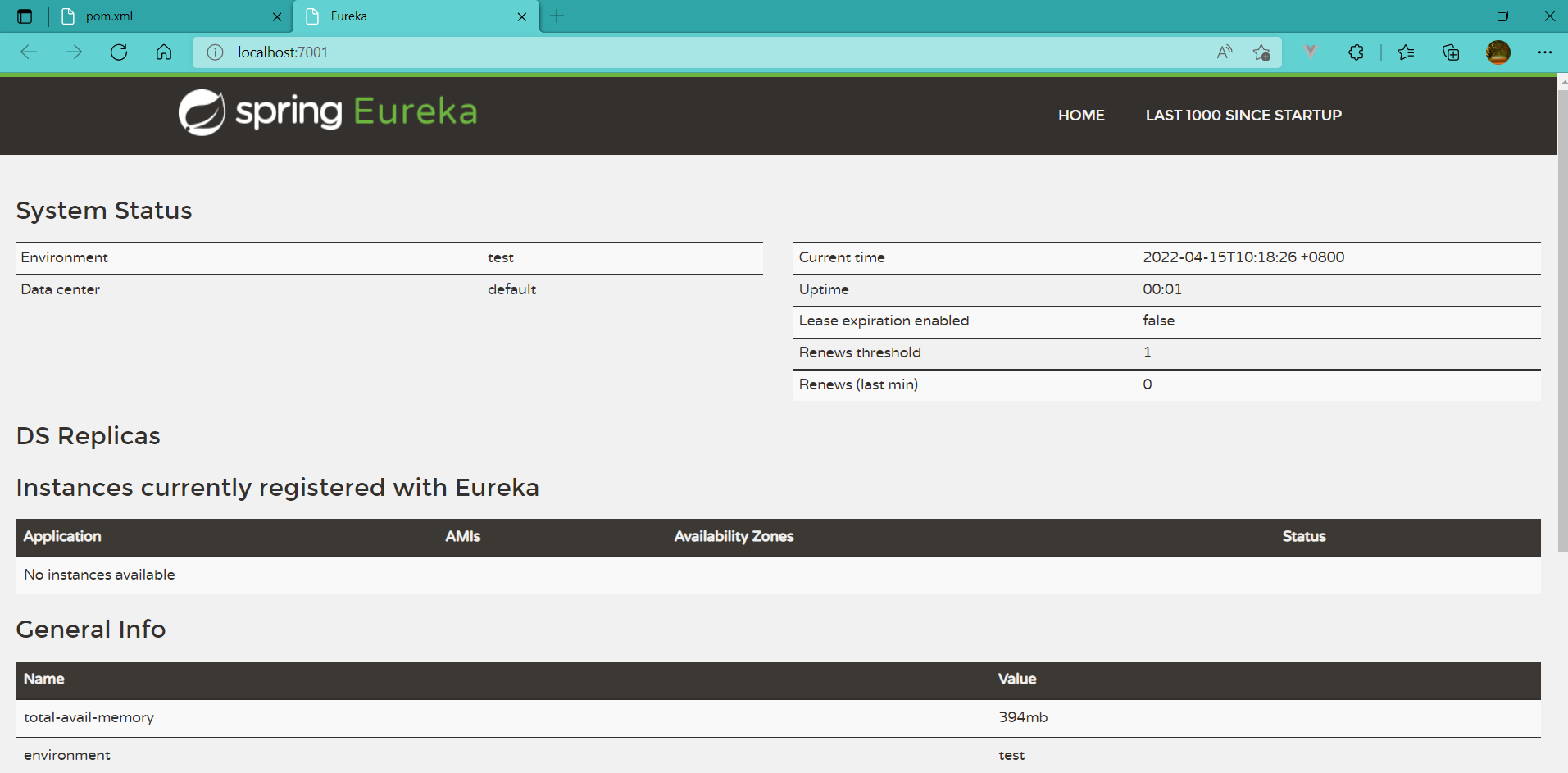
Task: Click the browser forward arrow
Action: [74, 52]
